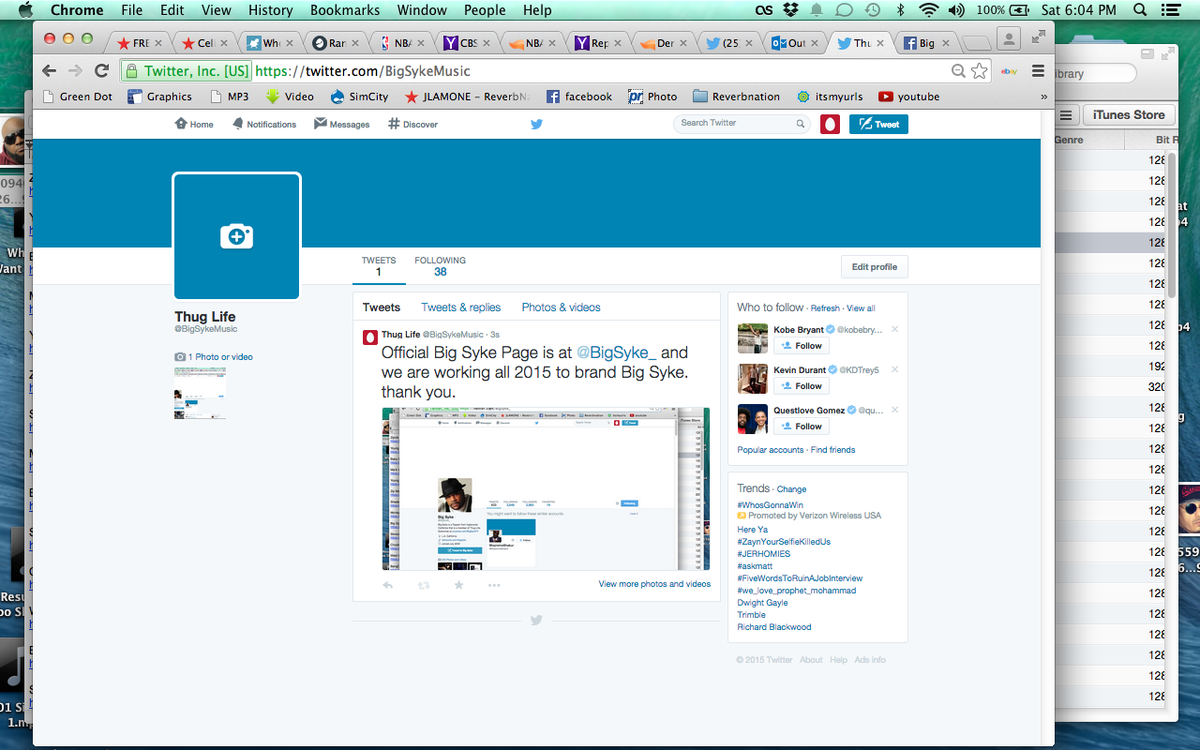The image size is (1200, 750).
Task: Open the screenshot image in the tweet
Action: point(546,489)
